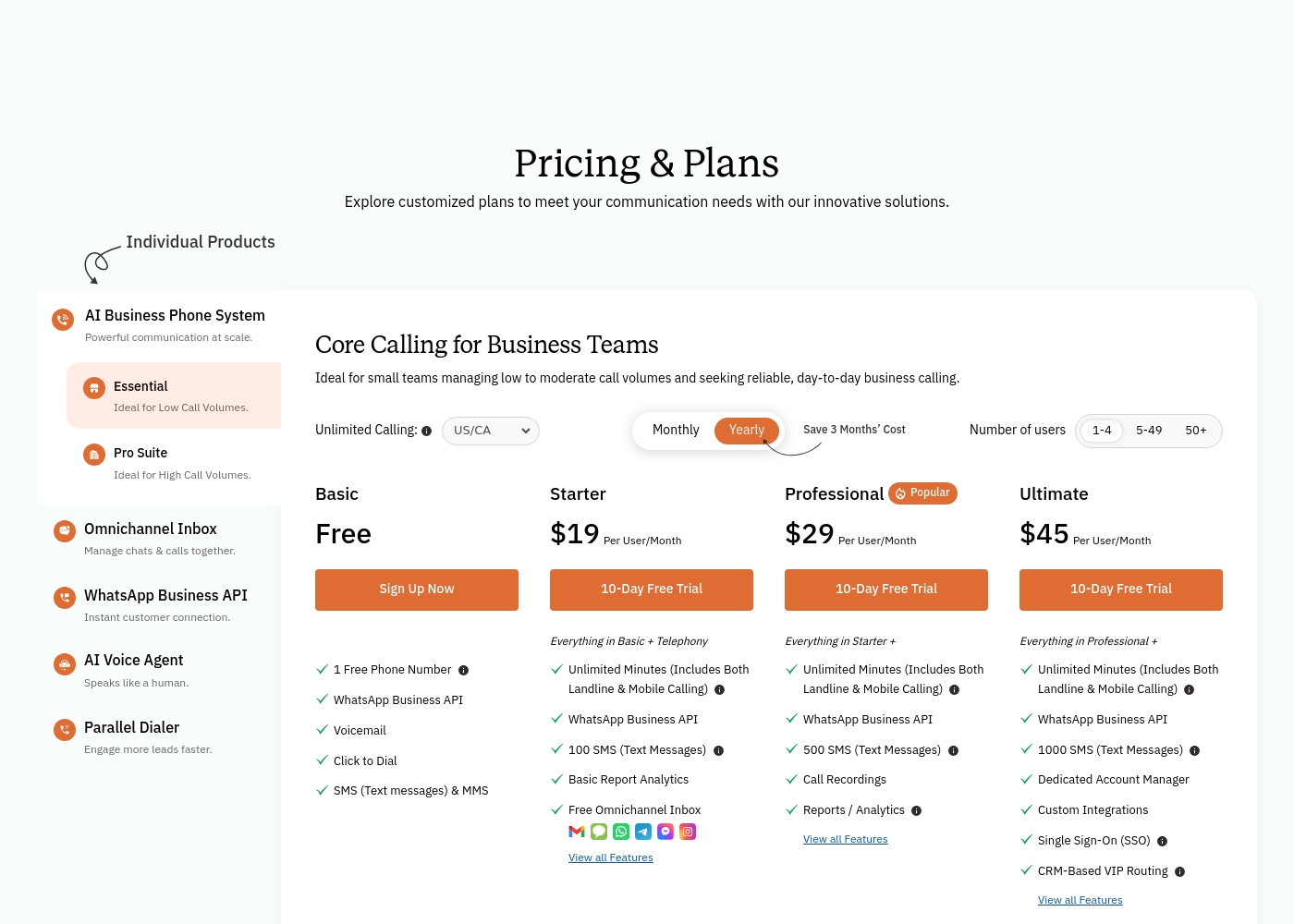This screenshot has width=1294, height=924.
Task: Click Sign Up Now for Basic plan
Action: point(417,590)
